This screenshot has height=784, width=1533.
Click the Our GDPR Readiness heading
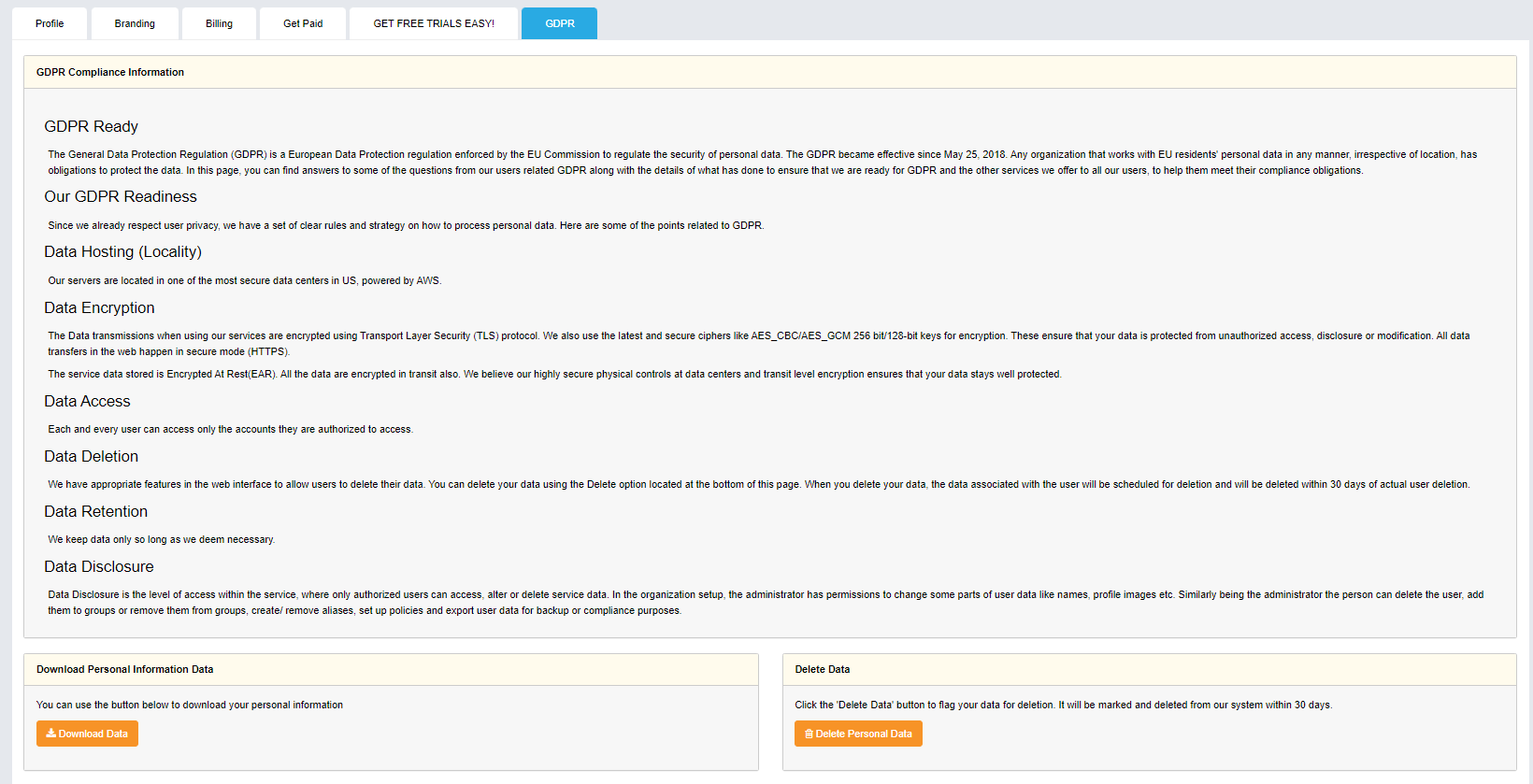click(x=121, y=196)
